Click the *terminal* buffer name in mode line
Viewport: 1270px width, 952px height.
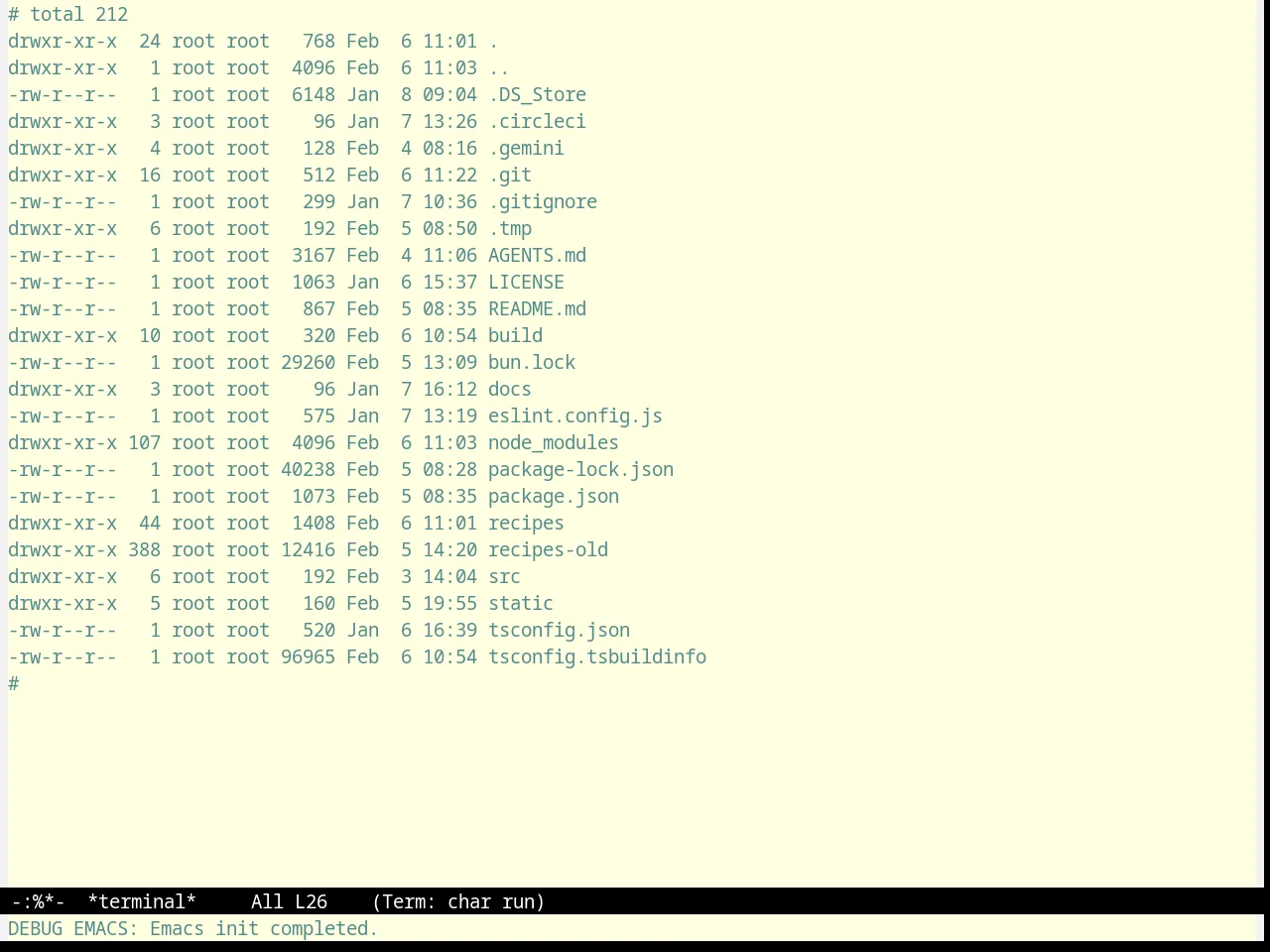click(142, 901)
